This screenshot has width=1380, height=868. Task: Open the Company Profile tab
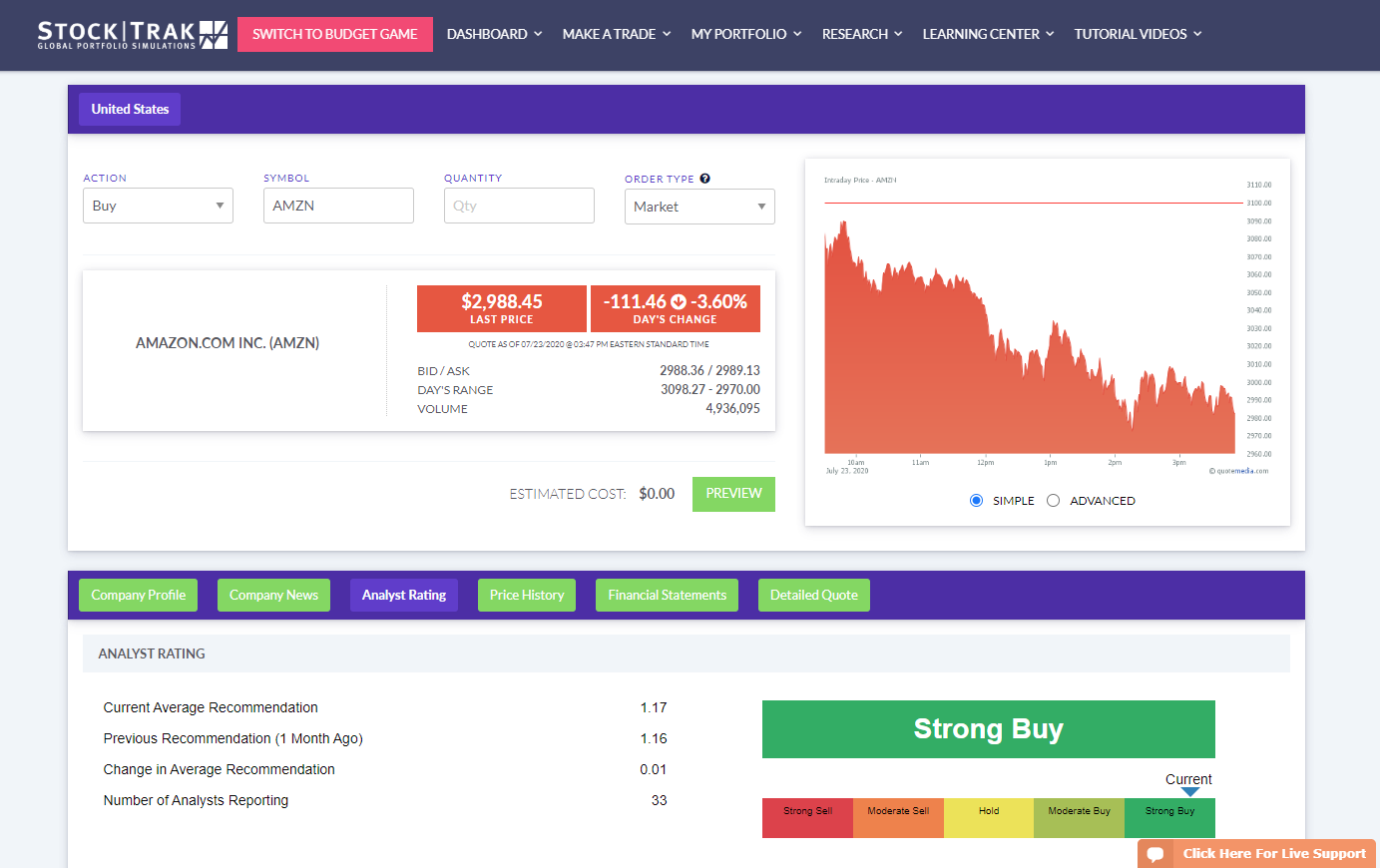pos(139,595)
